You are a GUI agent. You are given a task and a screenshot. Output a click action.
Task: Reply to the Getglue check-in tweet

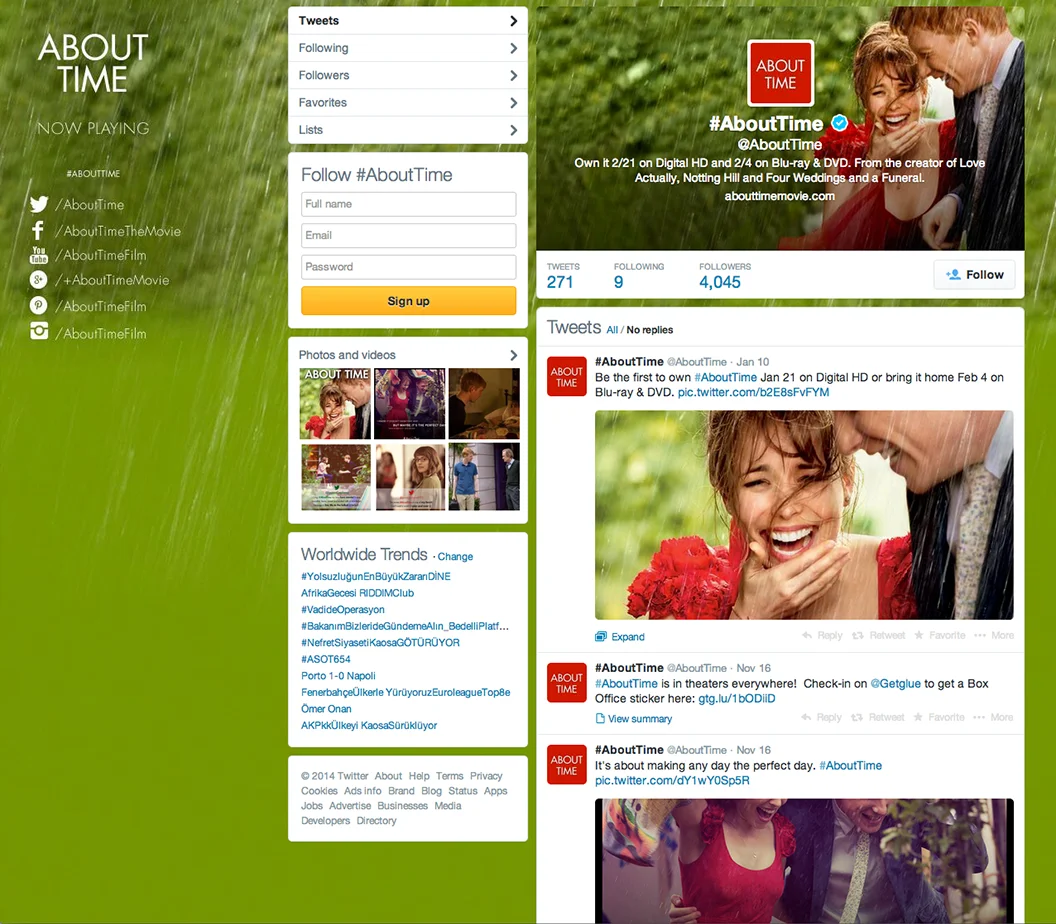tap(822, 717)
